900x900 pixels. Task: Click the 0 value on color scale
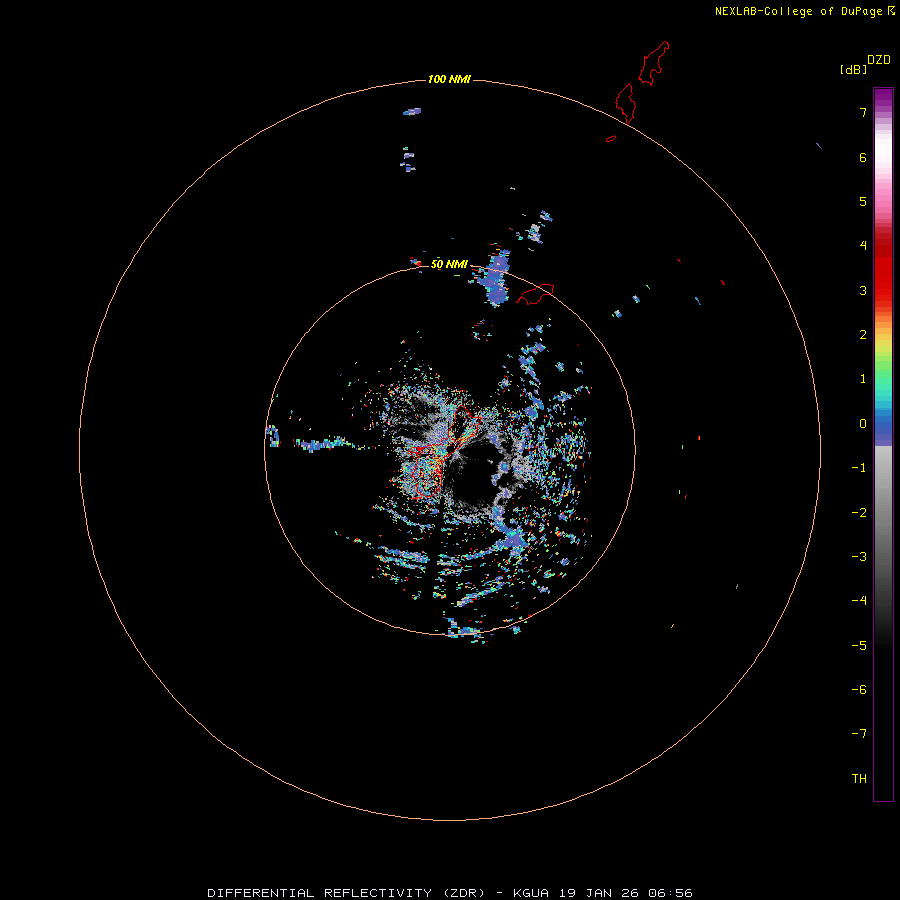click(x=863, y=424)
